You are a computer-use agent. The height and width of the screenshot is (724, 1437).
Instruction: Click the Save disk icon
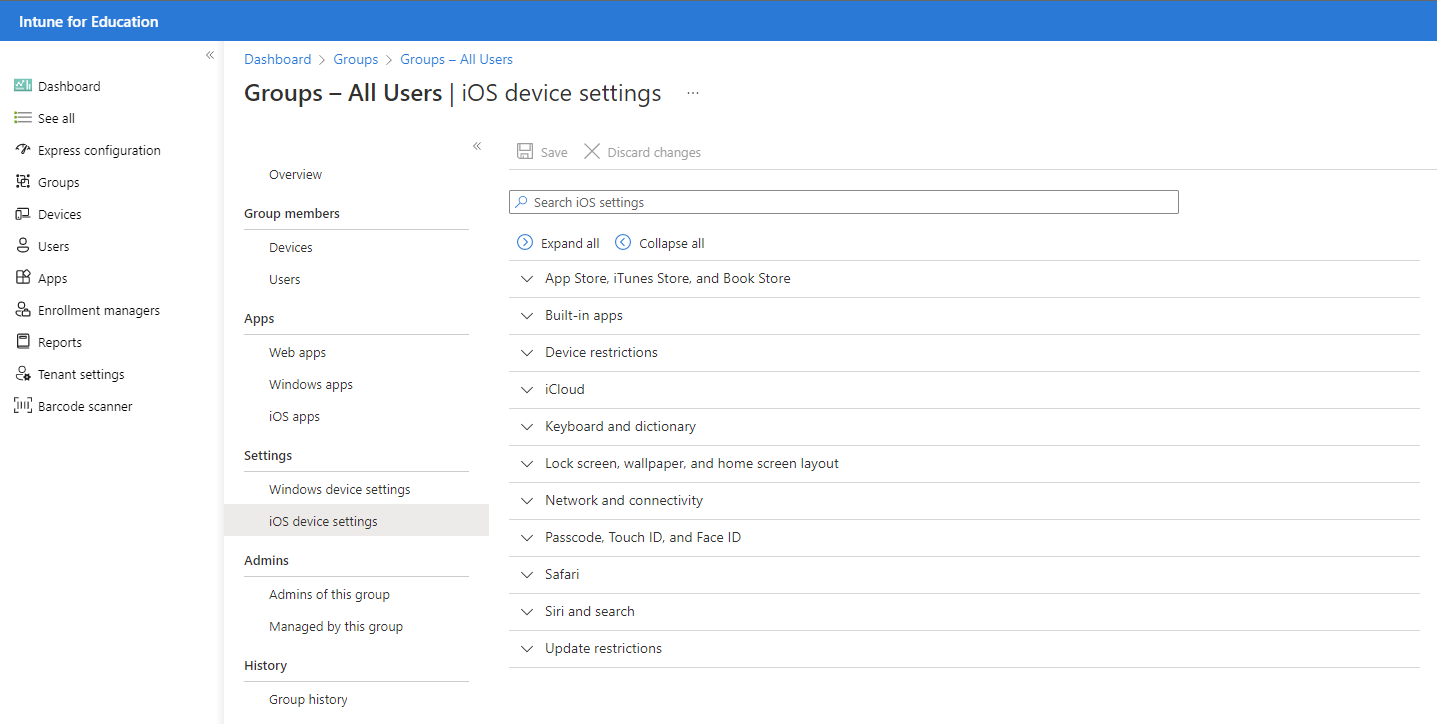pos(525,152)
